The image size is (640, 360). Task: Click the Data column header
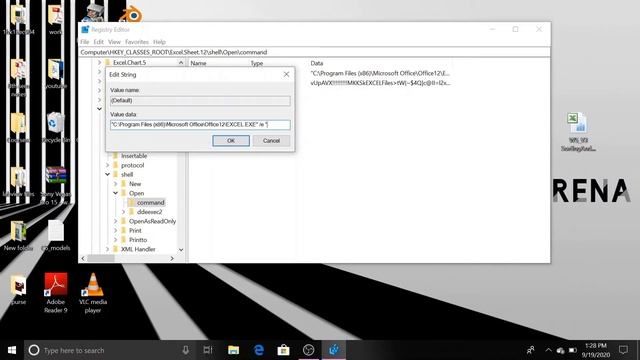pyautogui.click(x=317, y=63)
